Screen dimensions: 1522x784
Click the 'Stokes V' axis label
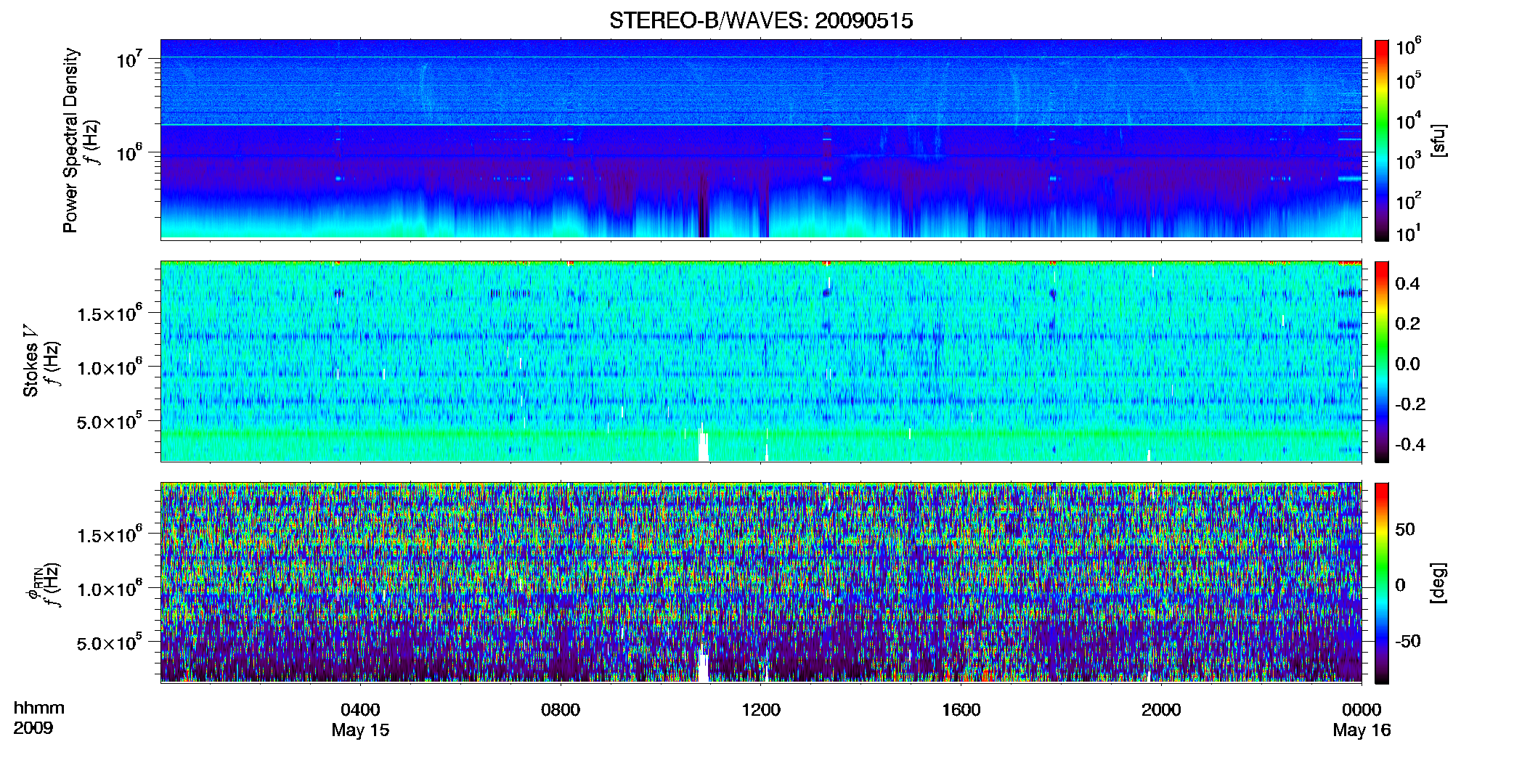[x=30, y=362]
